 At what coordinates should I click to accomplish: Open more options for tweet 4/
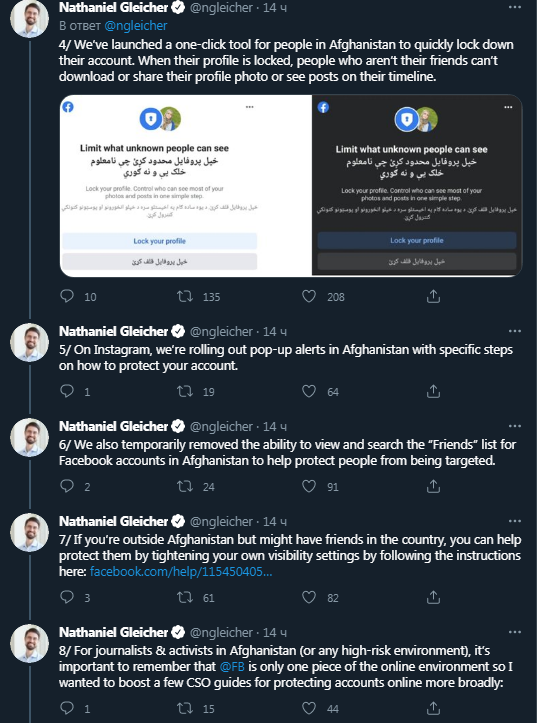514,7
